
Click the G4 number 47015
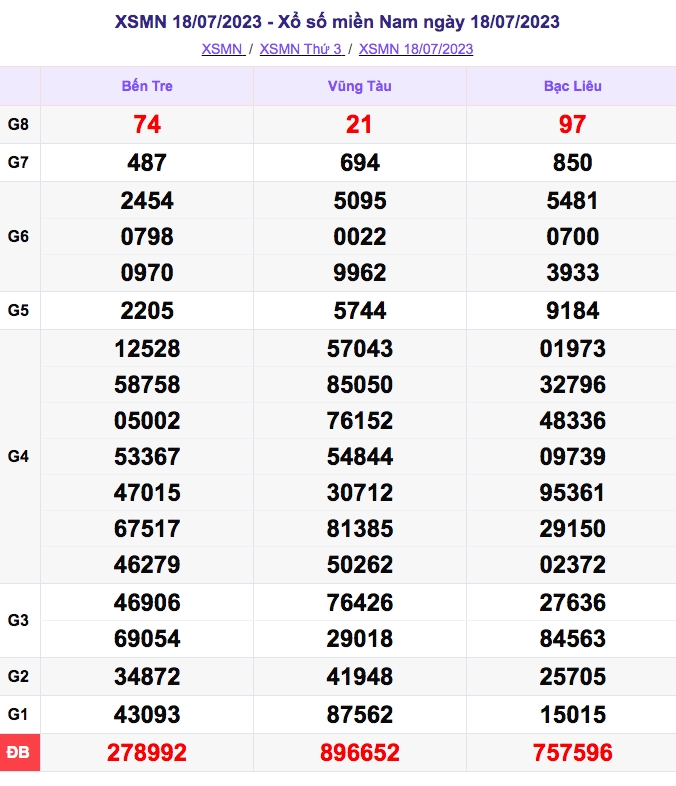coord(147,493)
